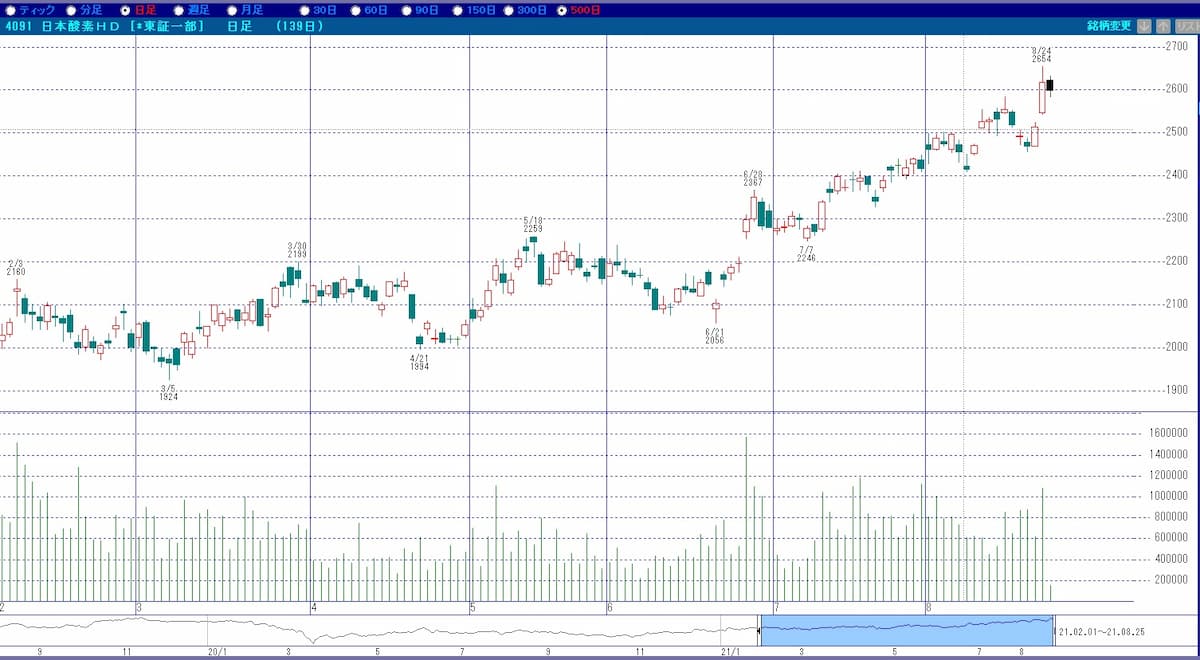Switch to 週足 weekly candles
Viewport: 1200px width, 660px height.
pyautogui.click(x=179, y=9)
